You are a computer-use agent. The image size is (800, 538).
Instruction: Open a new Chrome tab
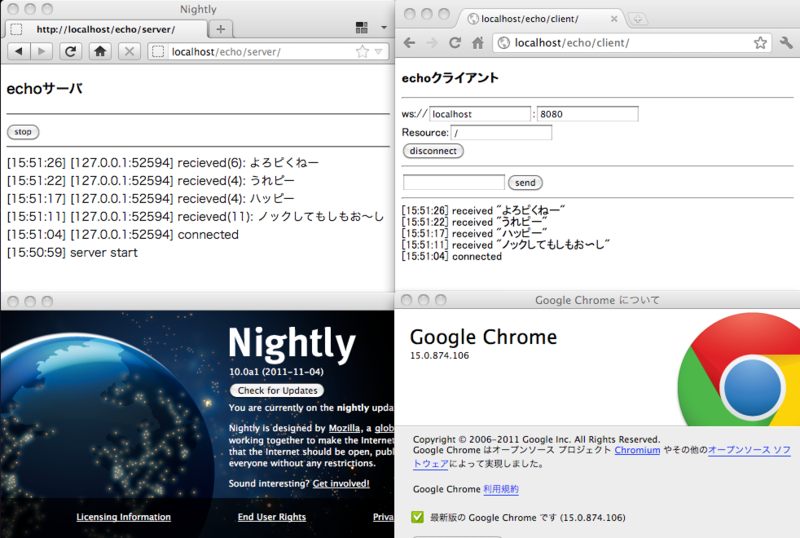pyautogui.click(x=637, y=19)
